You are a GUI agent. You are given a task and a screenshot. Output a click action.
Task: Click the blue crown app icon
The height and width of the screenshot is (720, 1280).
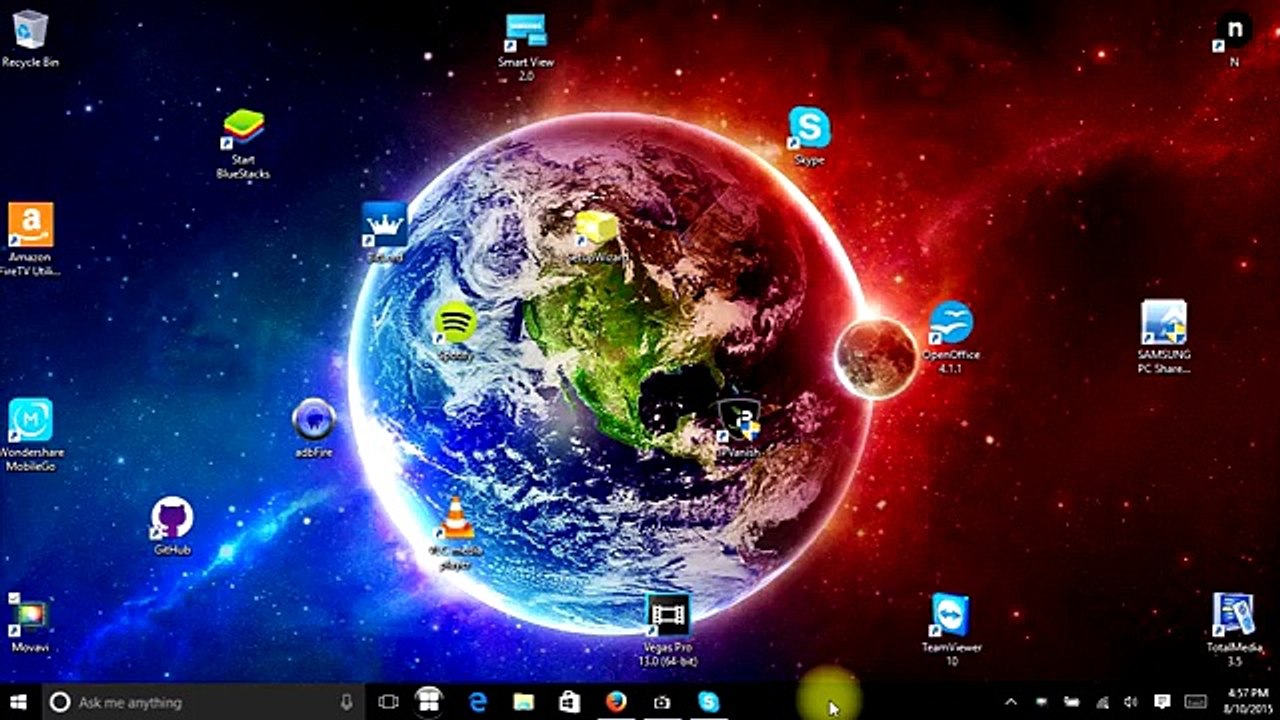coord(385,232)
